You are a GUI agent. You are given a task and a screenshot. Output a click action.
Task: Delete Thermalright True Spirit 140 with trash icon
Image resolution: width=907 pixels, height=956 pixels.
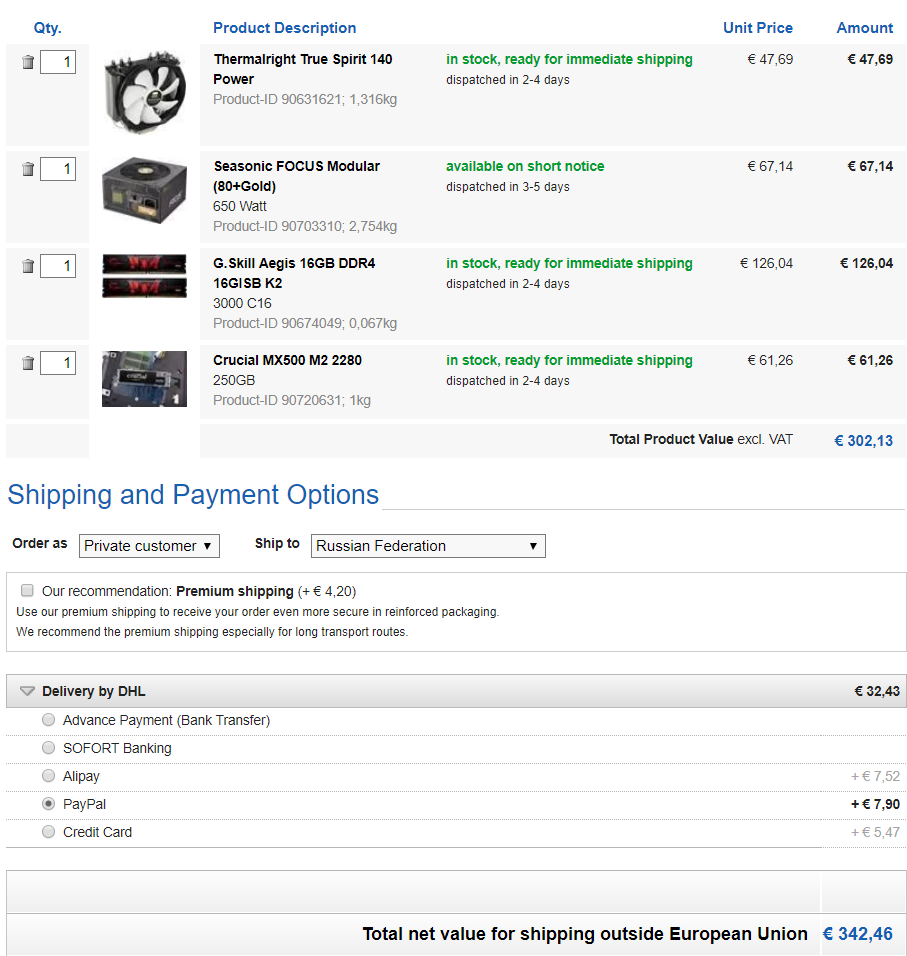(x=28, y=63)
